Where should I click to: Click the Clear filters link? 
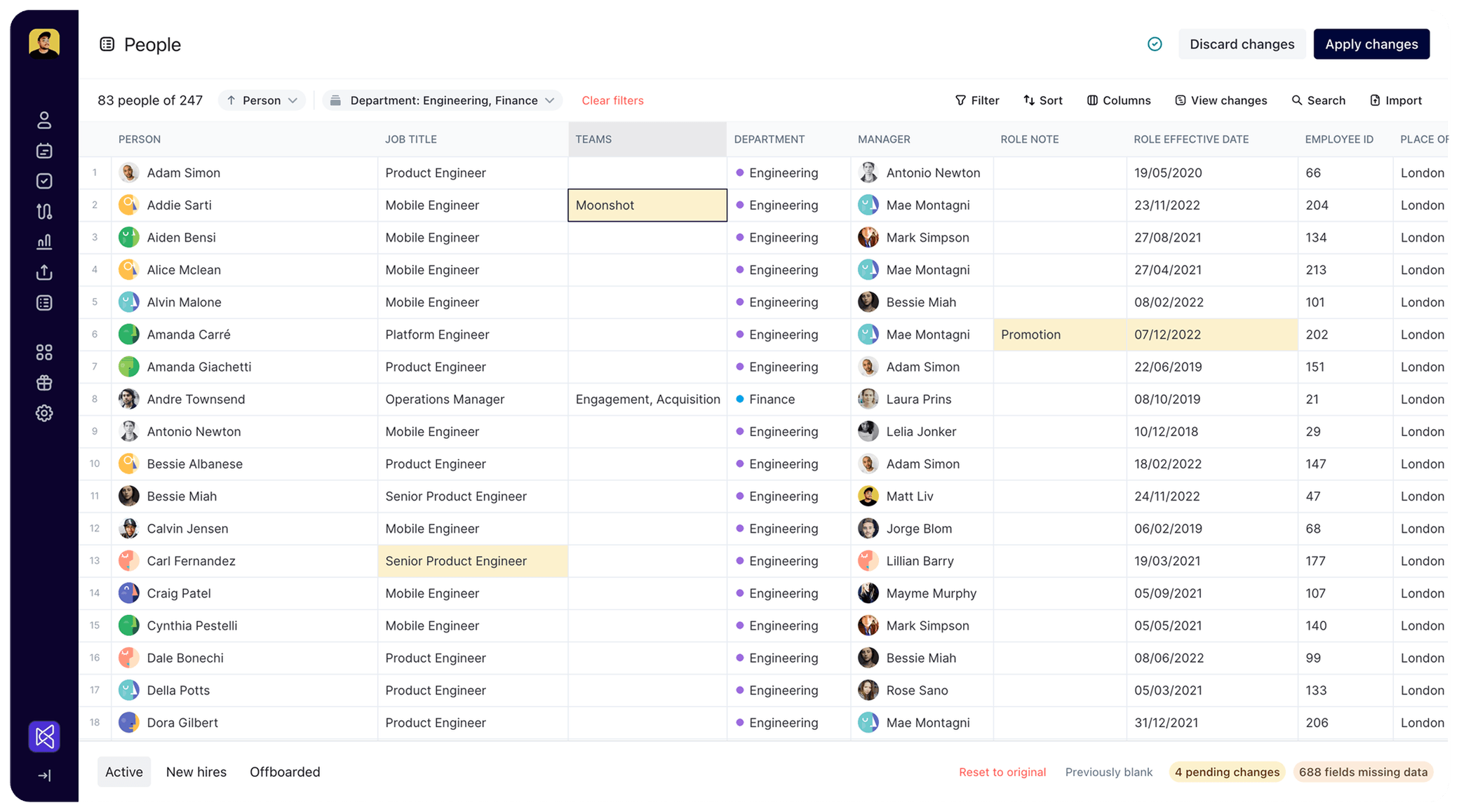pos(612,100)
